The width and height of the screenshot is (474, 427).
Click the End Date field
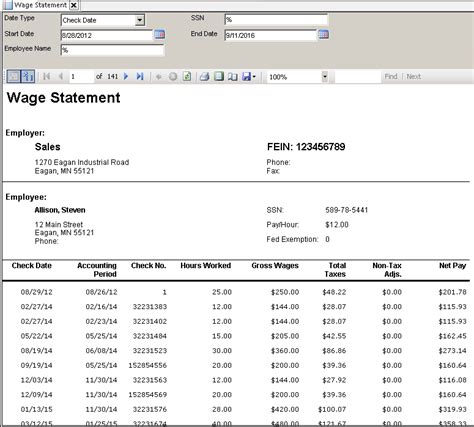(271, 35)
